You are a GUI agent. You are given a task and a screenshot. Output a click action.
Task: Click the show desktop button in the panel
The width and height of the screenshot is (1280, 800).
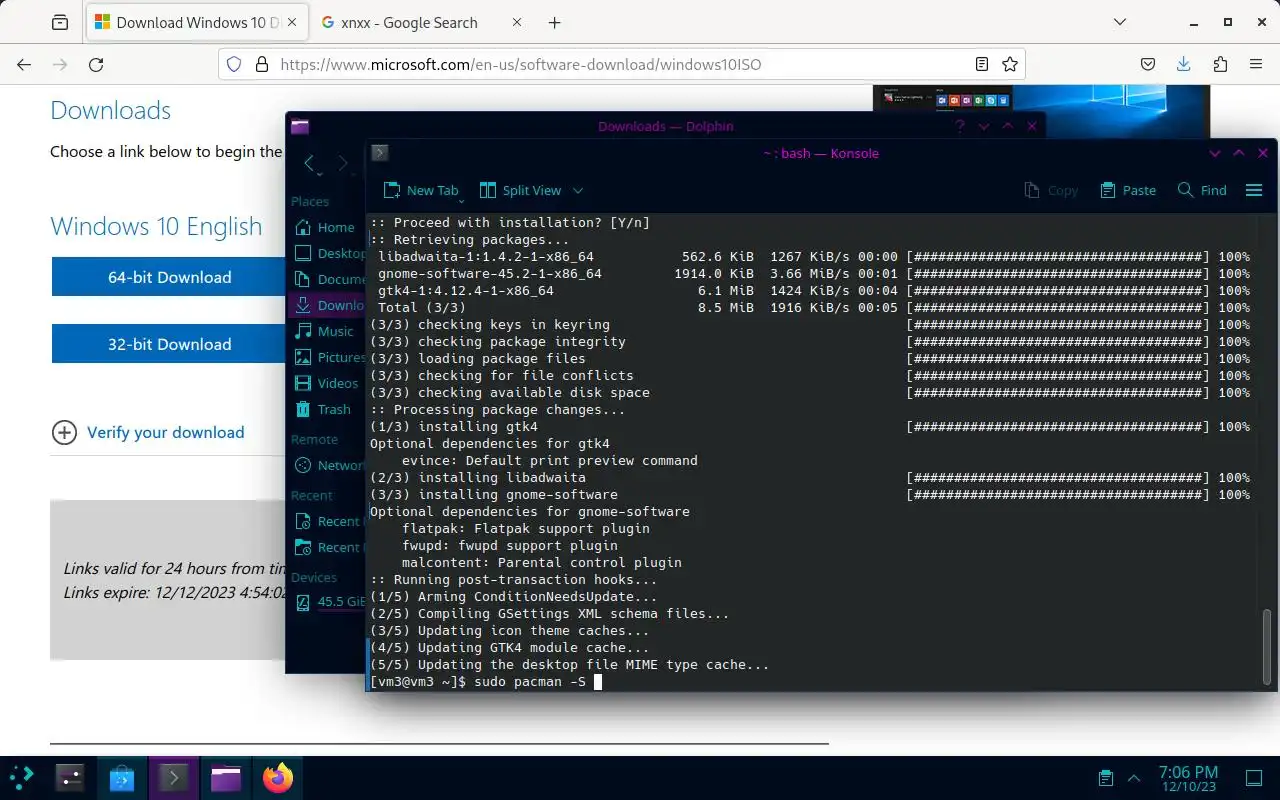click(1254, 778)
